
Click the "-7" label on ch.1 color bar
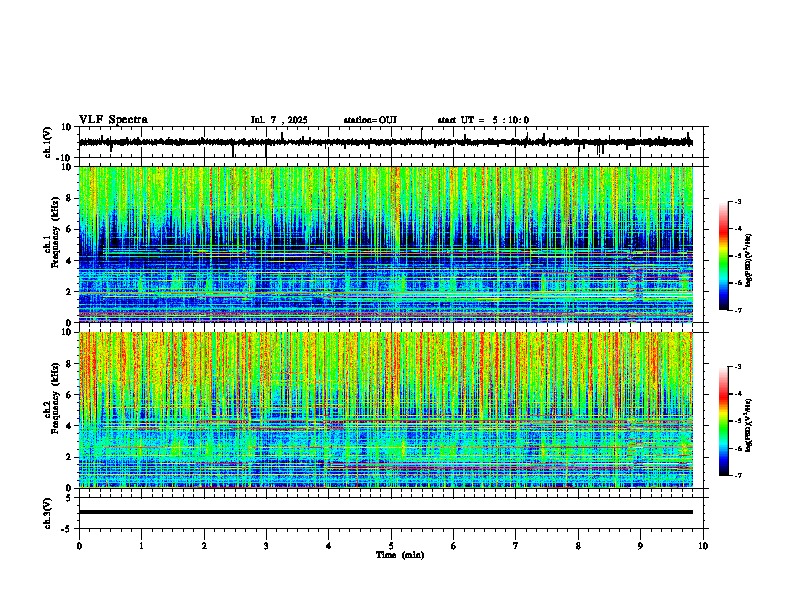[737, 310]
